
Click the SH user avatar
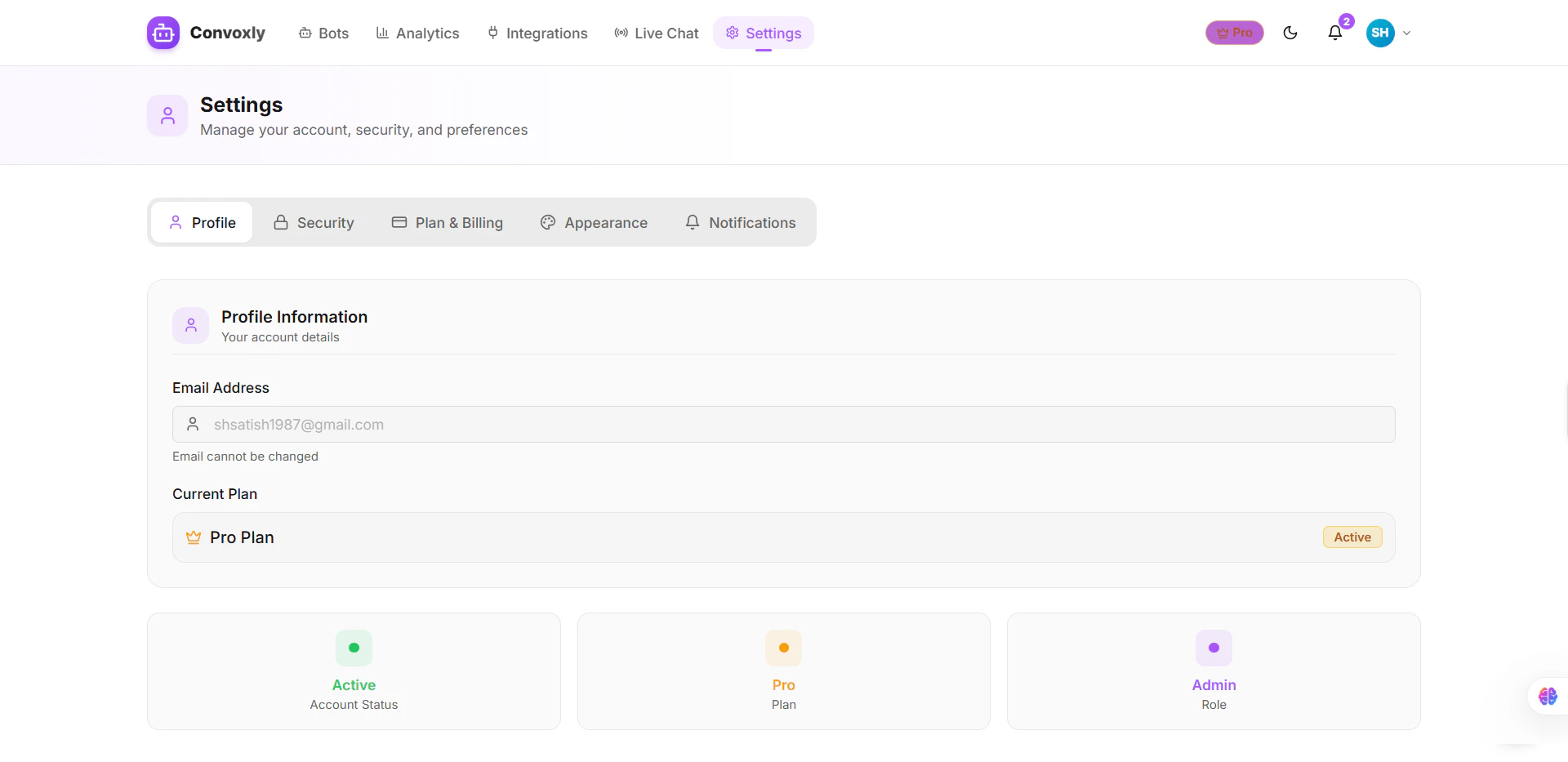coord(1380,33)
